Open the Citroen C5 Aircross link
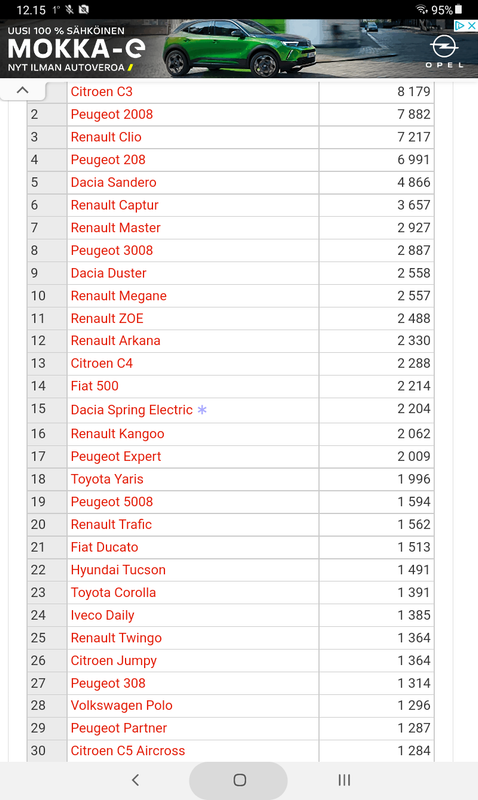Screen dimensions: 478x800 (128, 751)
